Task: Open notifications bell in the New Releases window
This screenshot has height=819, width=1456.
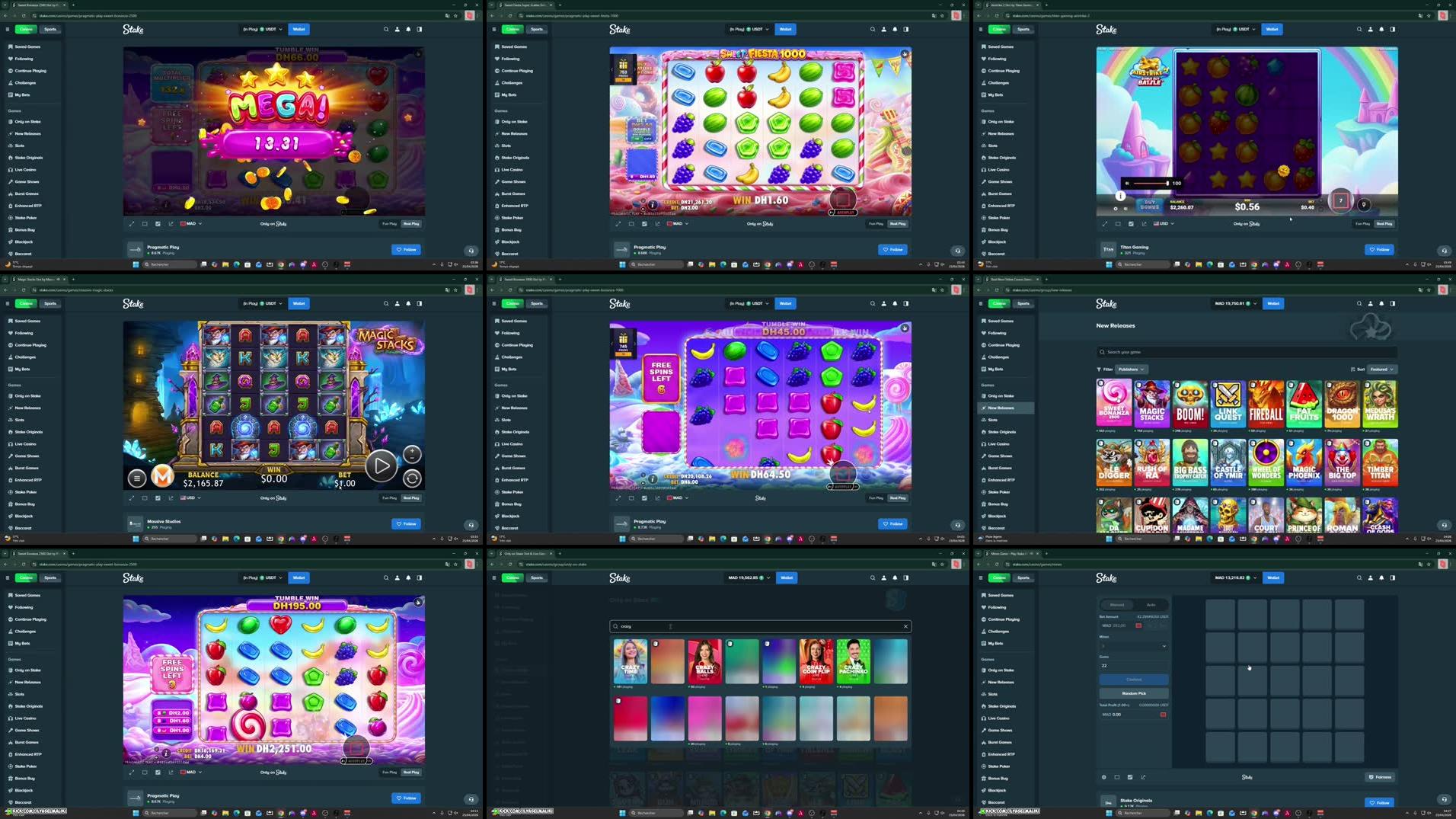Action: 1381,303
